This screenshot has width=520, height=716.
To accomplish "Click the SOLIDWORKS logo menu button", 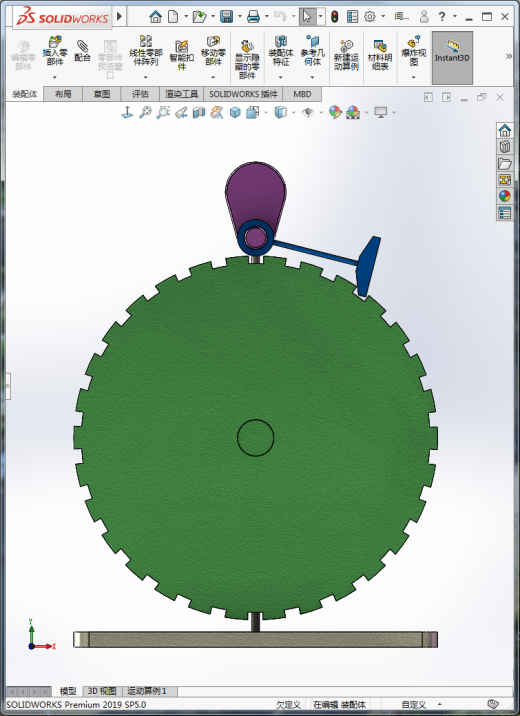I will tap(62, 17).
